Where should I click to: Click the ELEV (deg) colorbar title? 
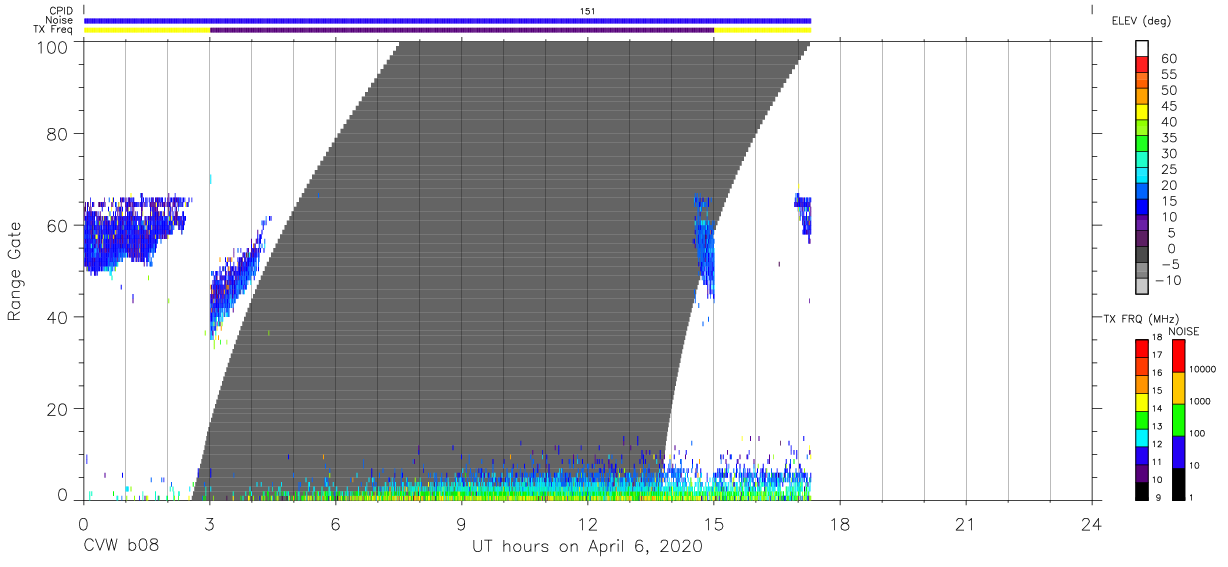(x=1142, y=21)
